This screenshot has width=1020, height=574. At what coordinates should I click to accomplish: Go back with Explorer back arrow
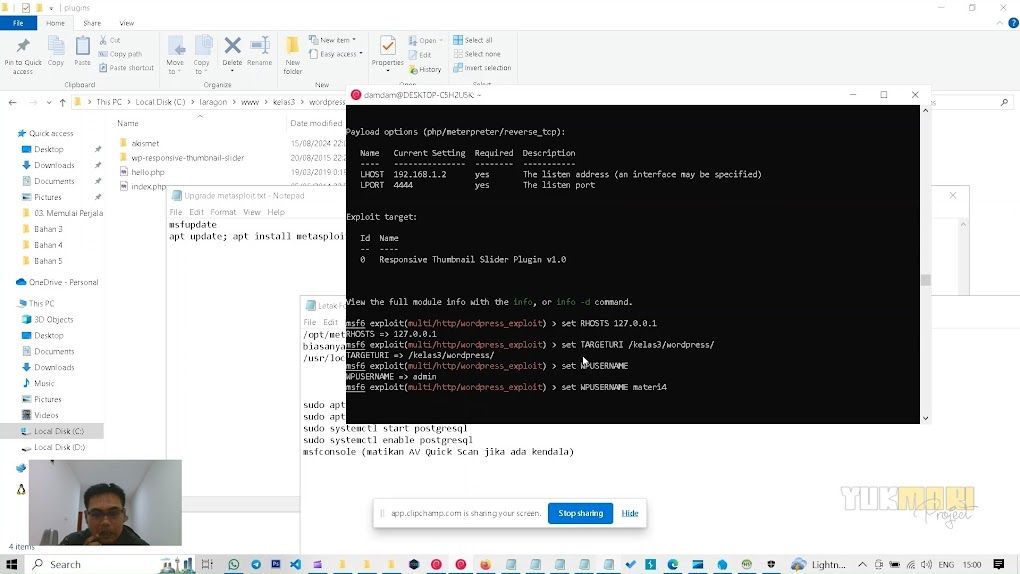click(x=12, y=102)
